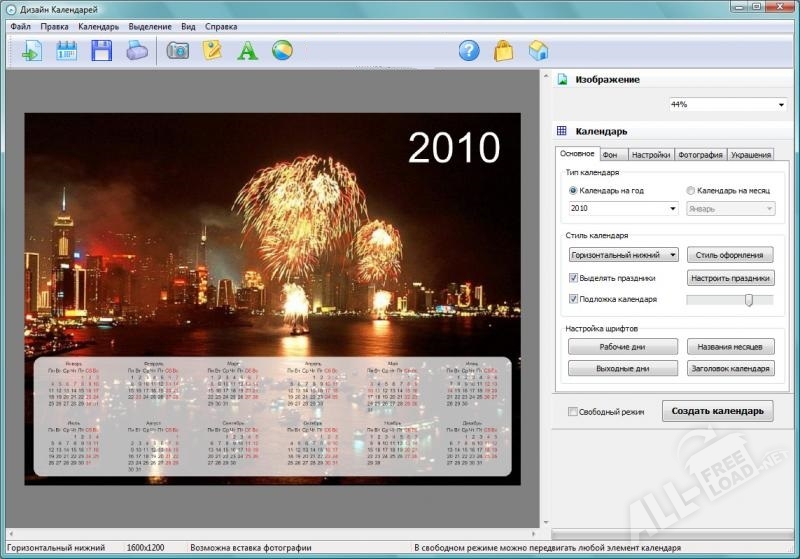Switch to the 'Фотография' tab
Viewport: 800px width, 559px height.
coord(699,155)
